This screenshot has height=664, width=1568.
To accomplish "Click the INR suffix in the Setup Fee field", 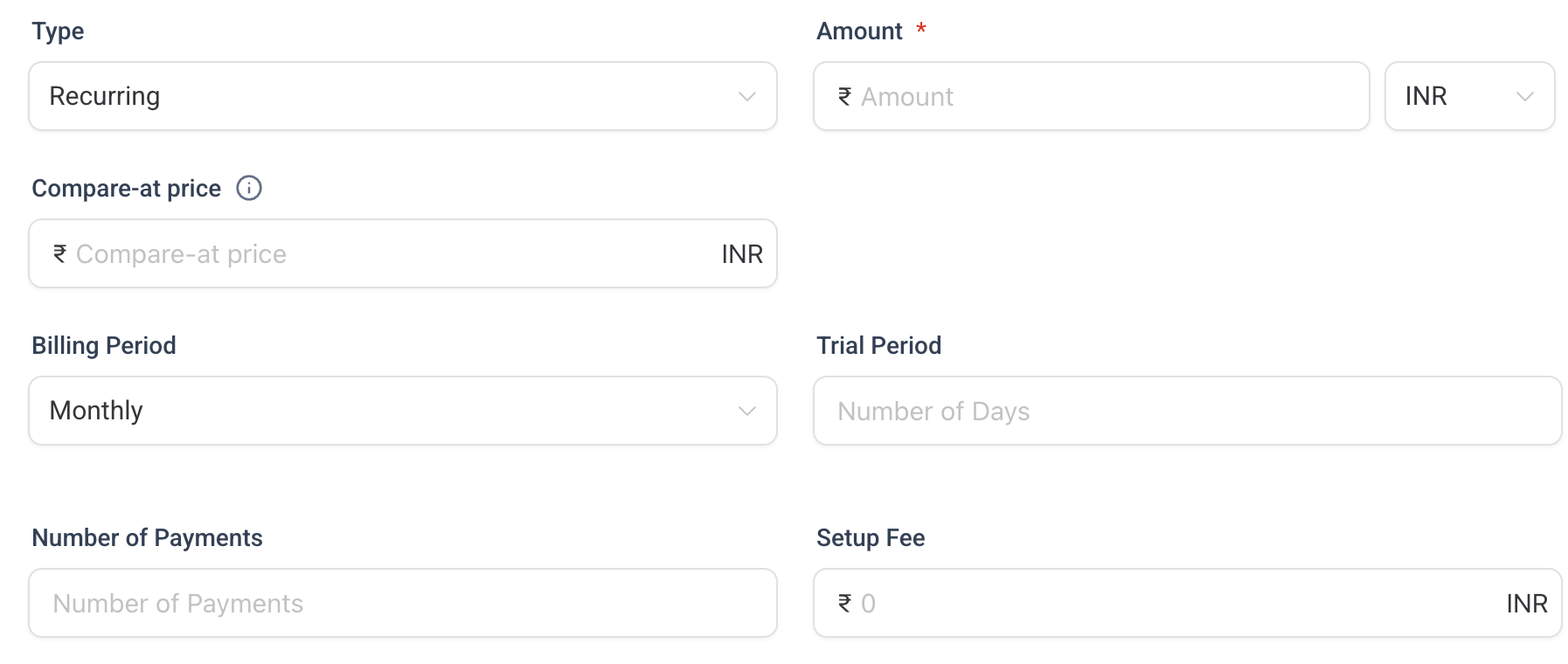I will point(1526,603).
